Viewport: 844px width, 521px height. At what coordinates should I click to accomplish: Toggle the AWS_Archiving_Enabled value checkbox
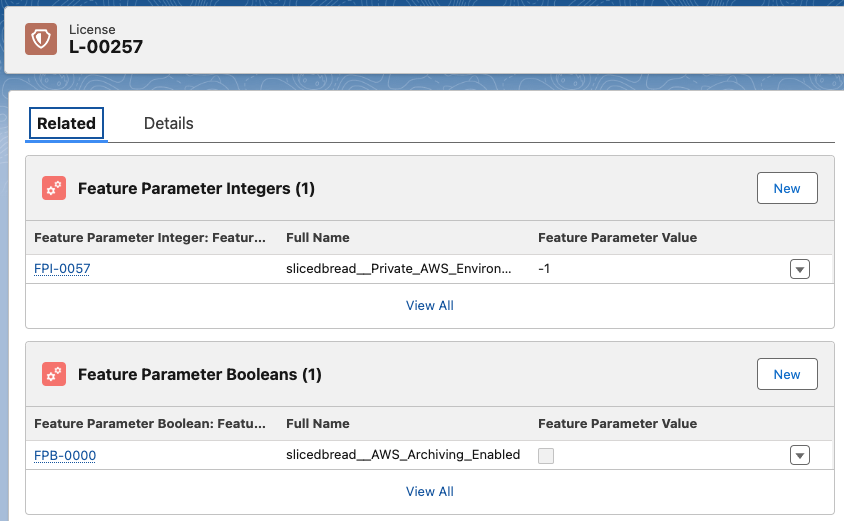(x=546, y=455)
